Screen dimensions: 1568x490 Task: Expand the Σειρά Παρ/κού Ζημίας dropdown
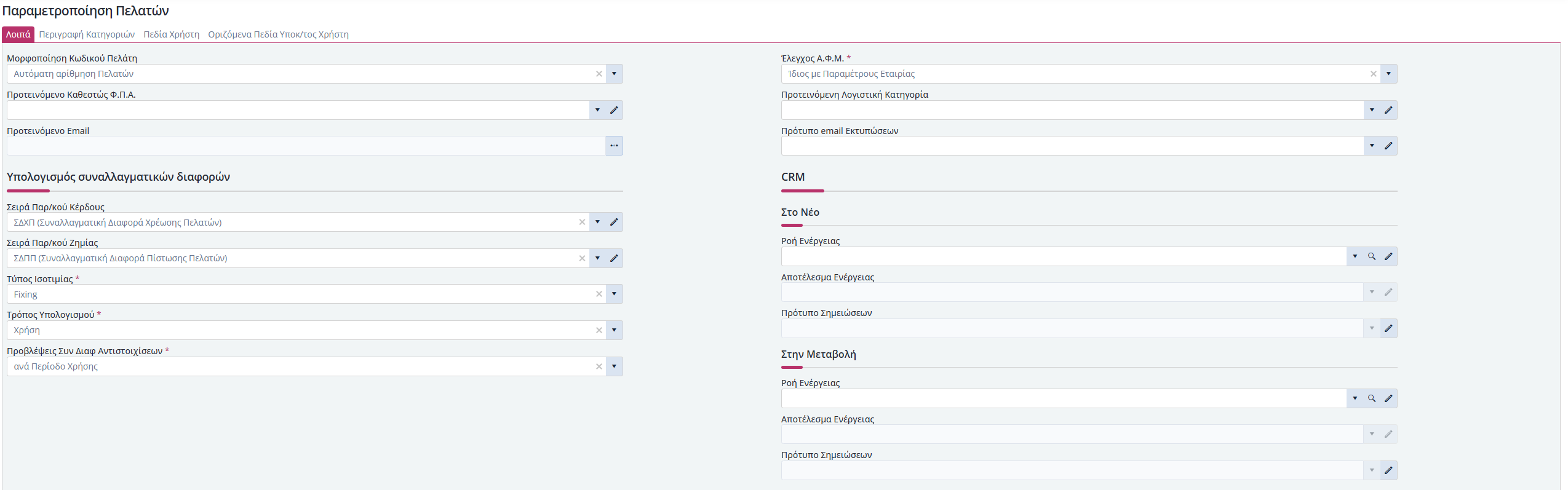[x=597, y=258]
